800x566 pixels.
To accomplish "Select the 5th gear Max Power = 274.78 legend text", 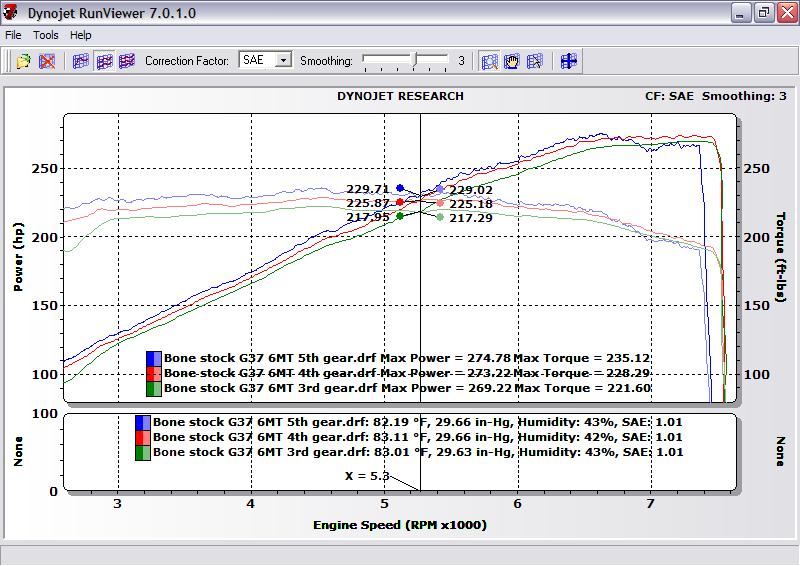I will click(x=446, y=358).
